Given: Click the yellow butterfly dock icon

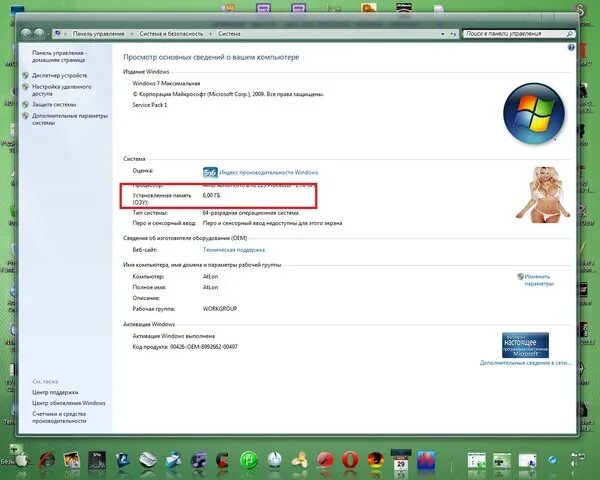Looking at the screenshot, I should pyautogui.click(x=299, y=460).
